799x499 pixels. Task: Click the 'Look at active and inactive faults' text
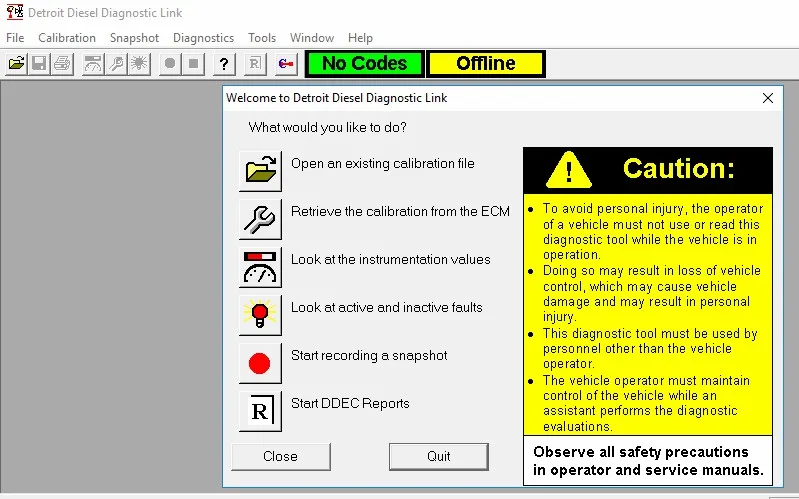[387, 307]
